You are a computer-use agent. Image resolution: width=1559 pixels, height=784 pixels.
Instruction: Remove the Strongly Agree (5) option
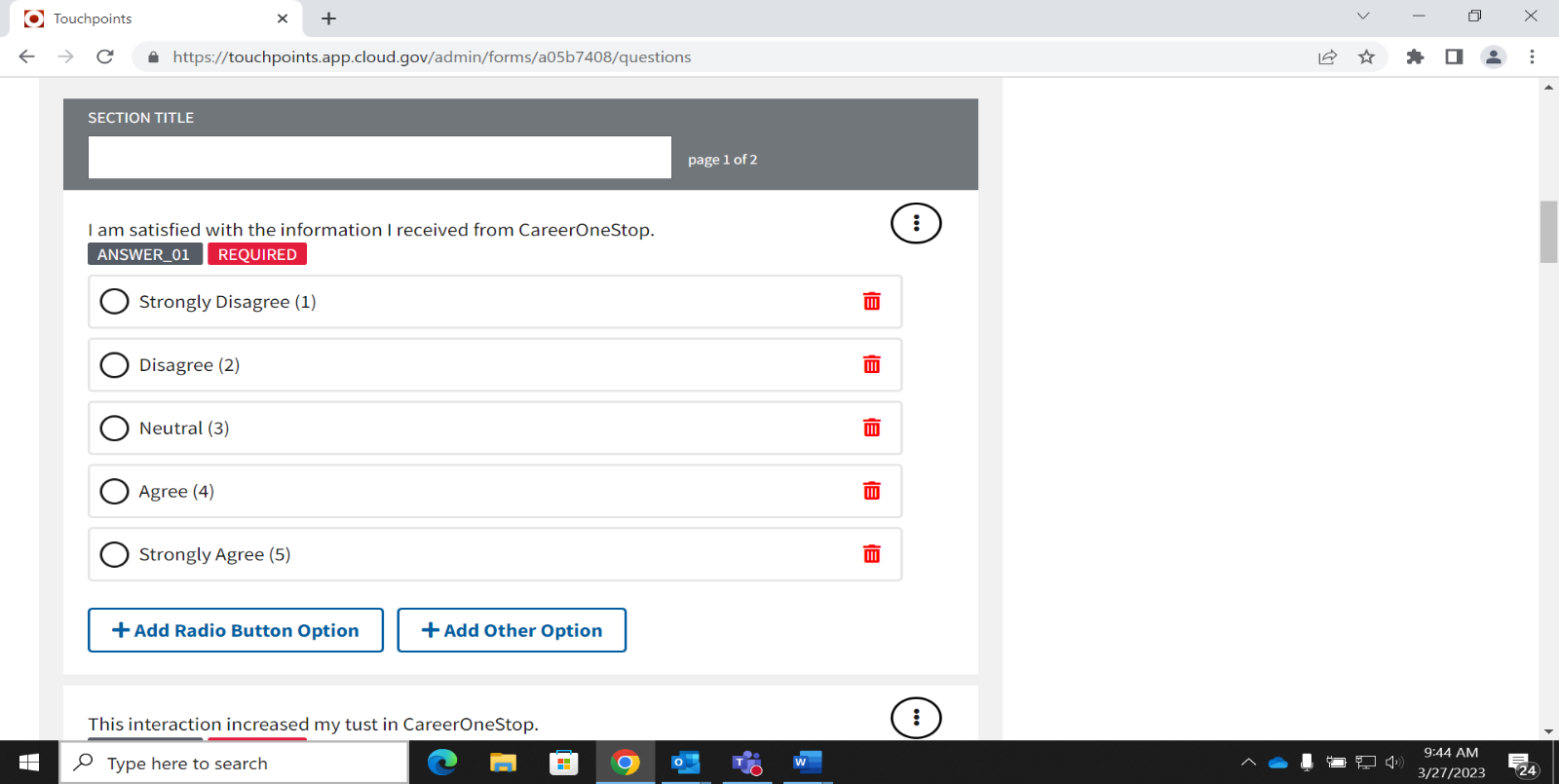click(x=871, y=554)
